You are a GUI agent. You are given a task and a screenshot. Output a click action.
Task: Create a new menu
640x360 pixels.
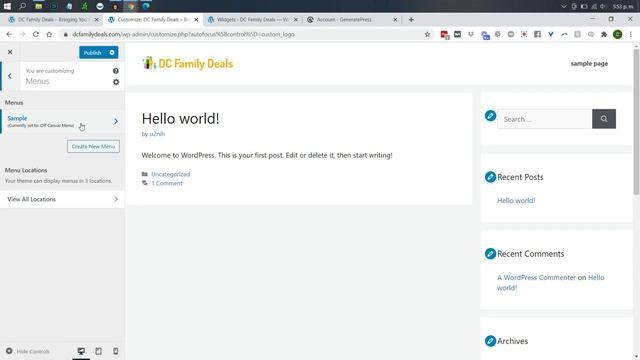[x=93, y=147]
